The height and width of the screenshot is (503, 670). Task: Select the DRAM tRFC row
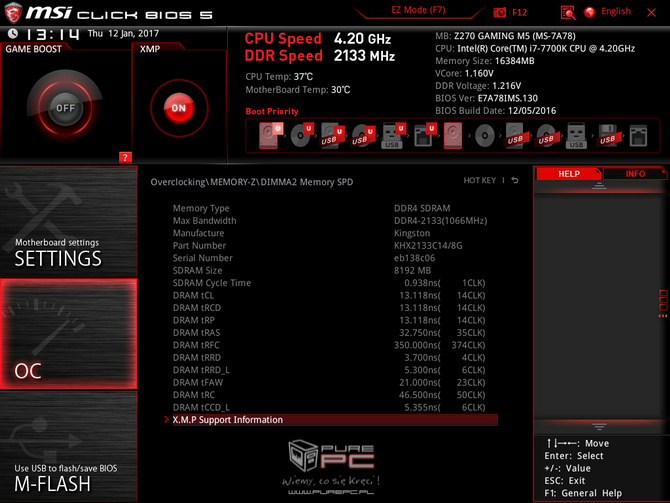click(335, 345)
